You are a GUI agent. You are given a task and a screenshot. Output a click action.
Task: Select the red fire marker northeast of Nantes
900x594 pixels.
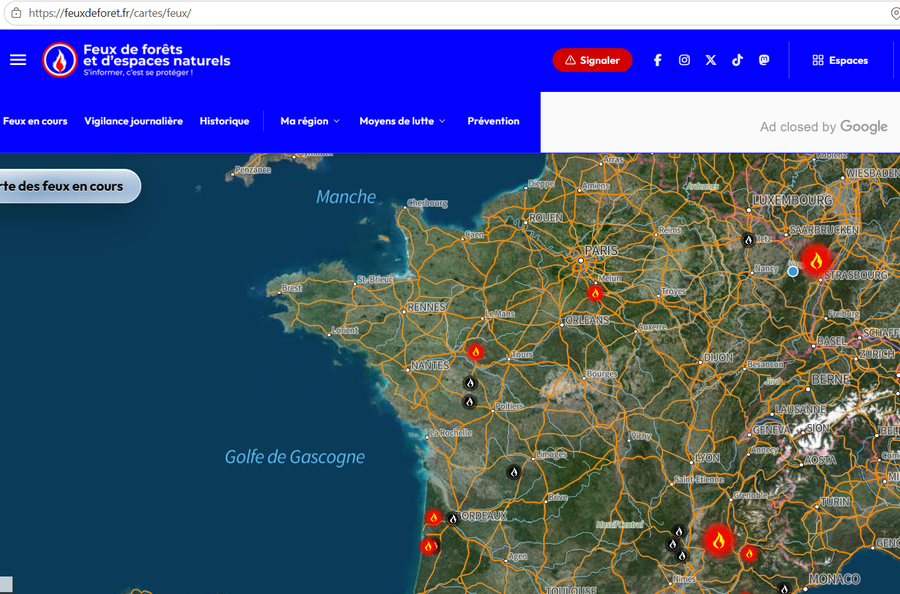point(475,351)
